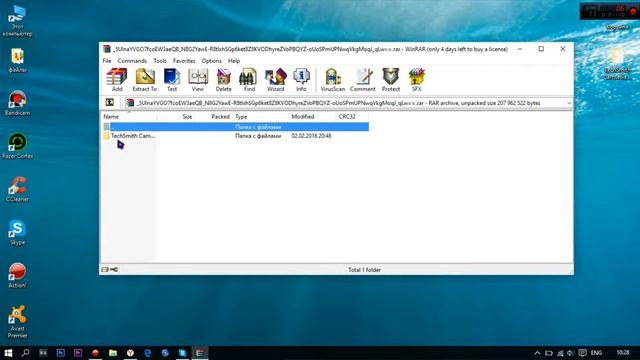The image size is (640, 360).
Task: Select the TechSmith Camtasia desktop folder
Action: click(x=617, y=64)
